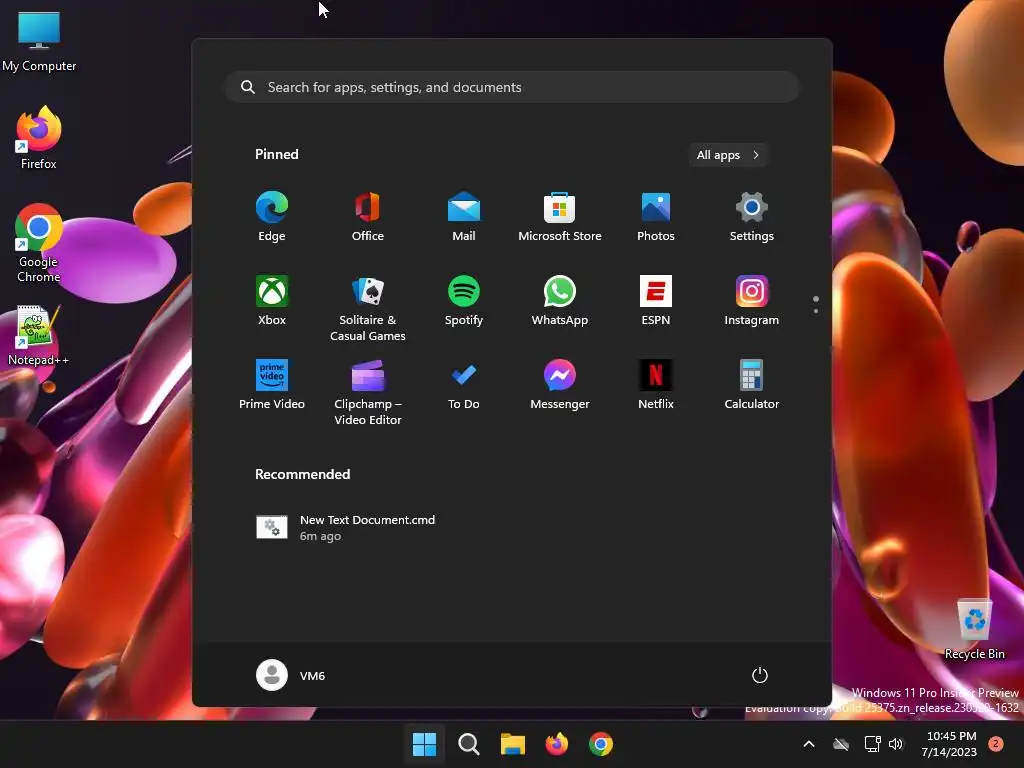
Task: Select the My Computer desktop icon
Action: point(39,41)
